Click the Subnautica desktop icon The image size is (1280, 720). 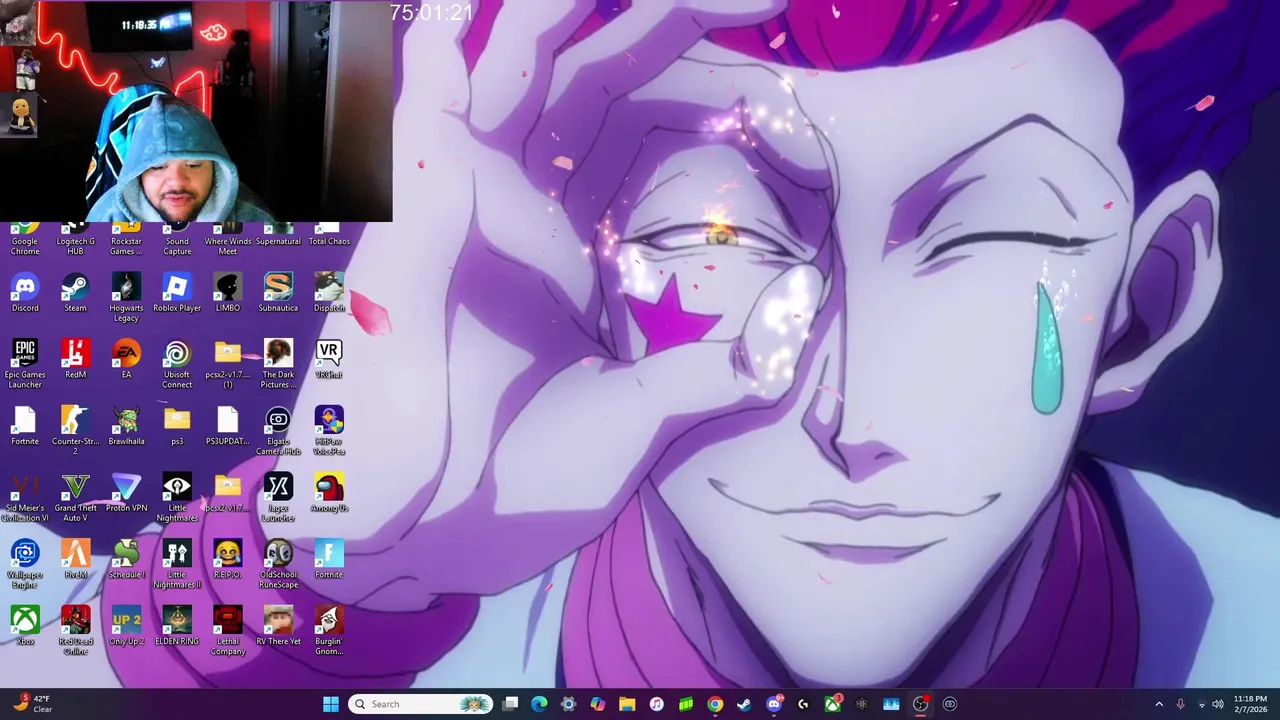[278, 293]
